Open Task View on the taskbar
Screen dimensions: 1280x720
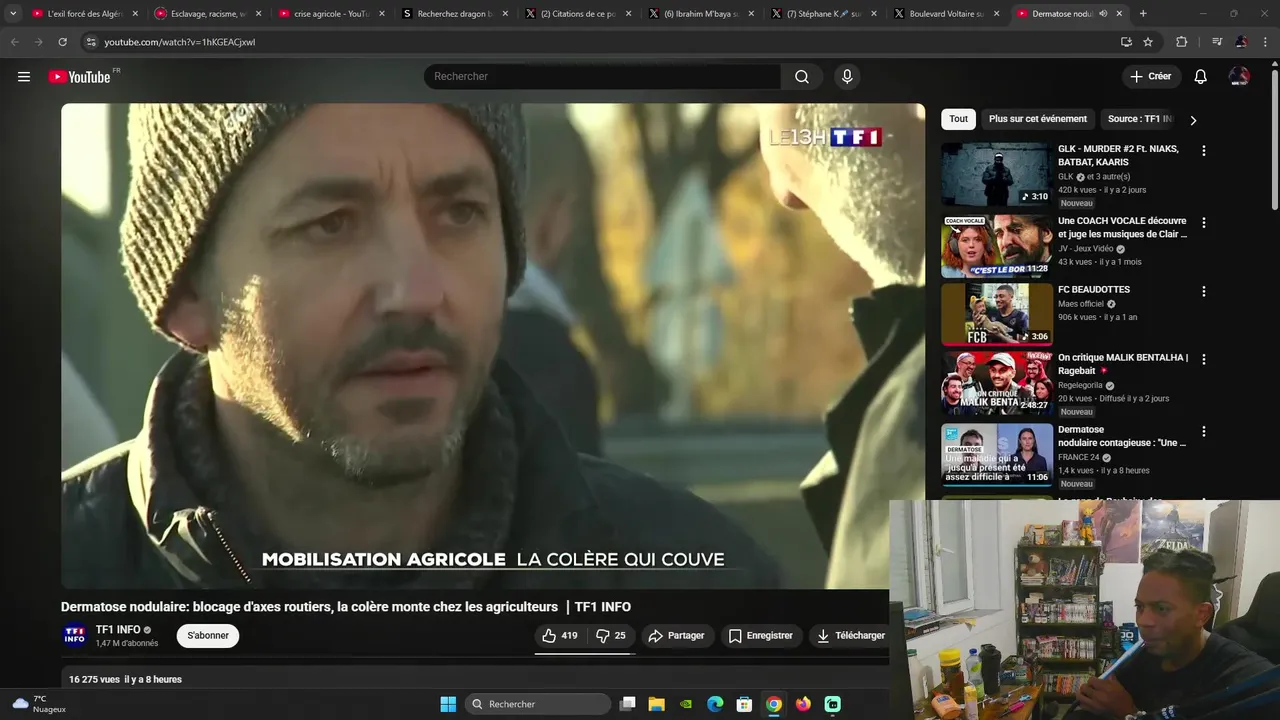pyautogui.click(x=628, y=704)
